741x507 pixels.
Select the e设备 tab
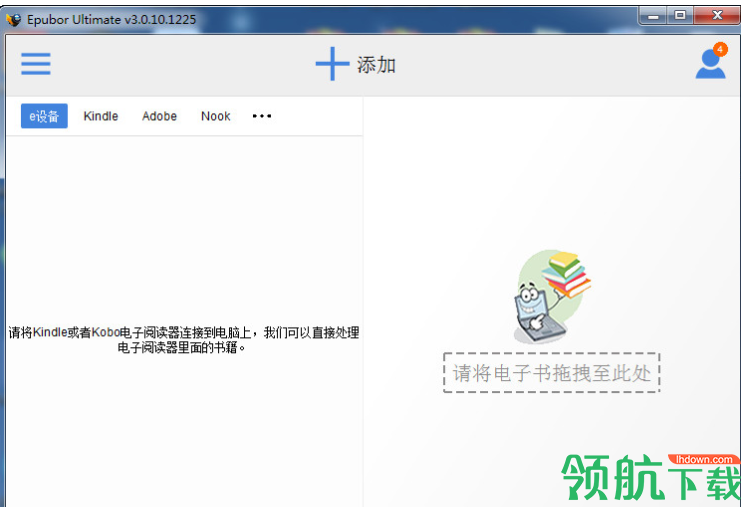point(44,116)
